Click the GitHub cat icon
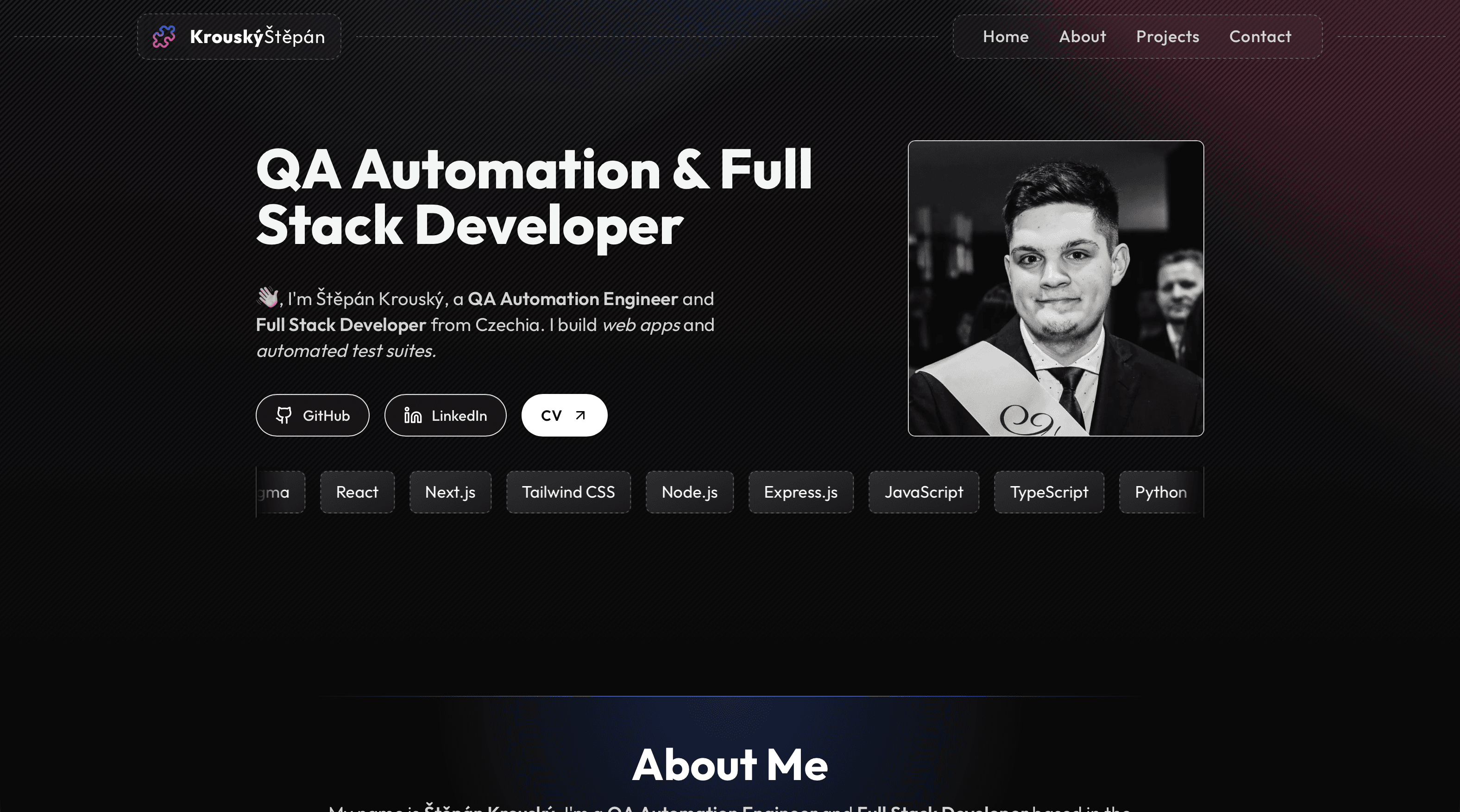This screenshot has width=1460, height=812. pos(283,415)
